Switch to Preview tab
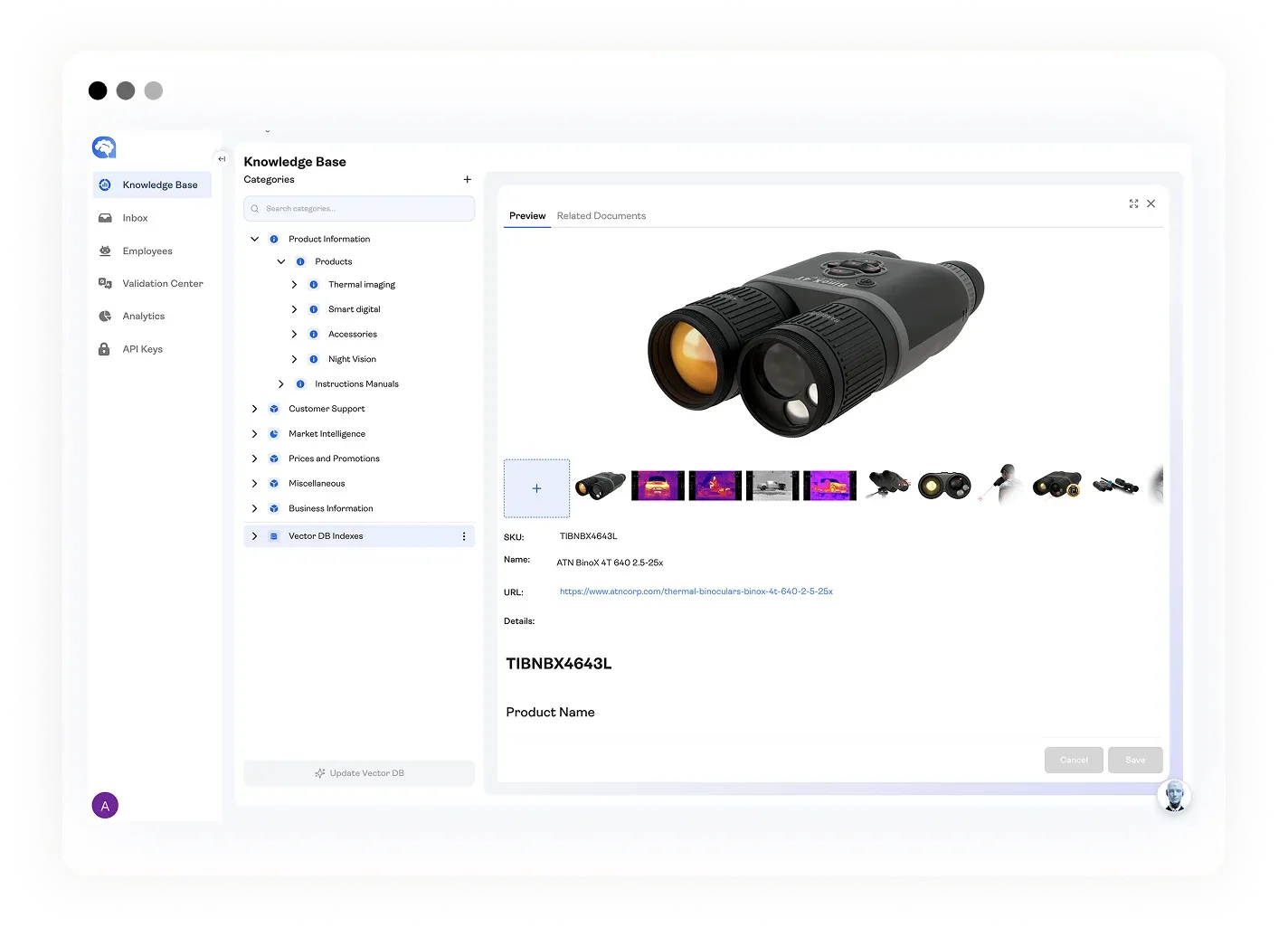The height and width of the screenshot is (927, 1288). (x=527, y=216)
